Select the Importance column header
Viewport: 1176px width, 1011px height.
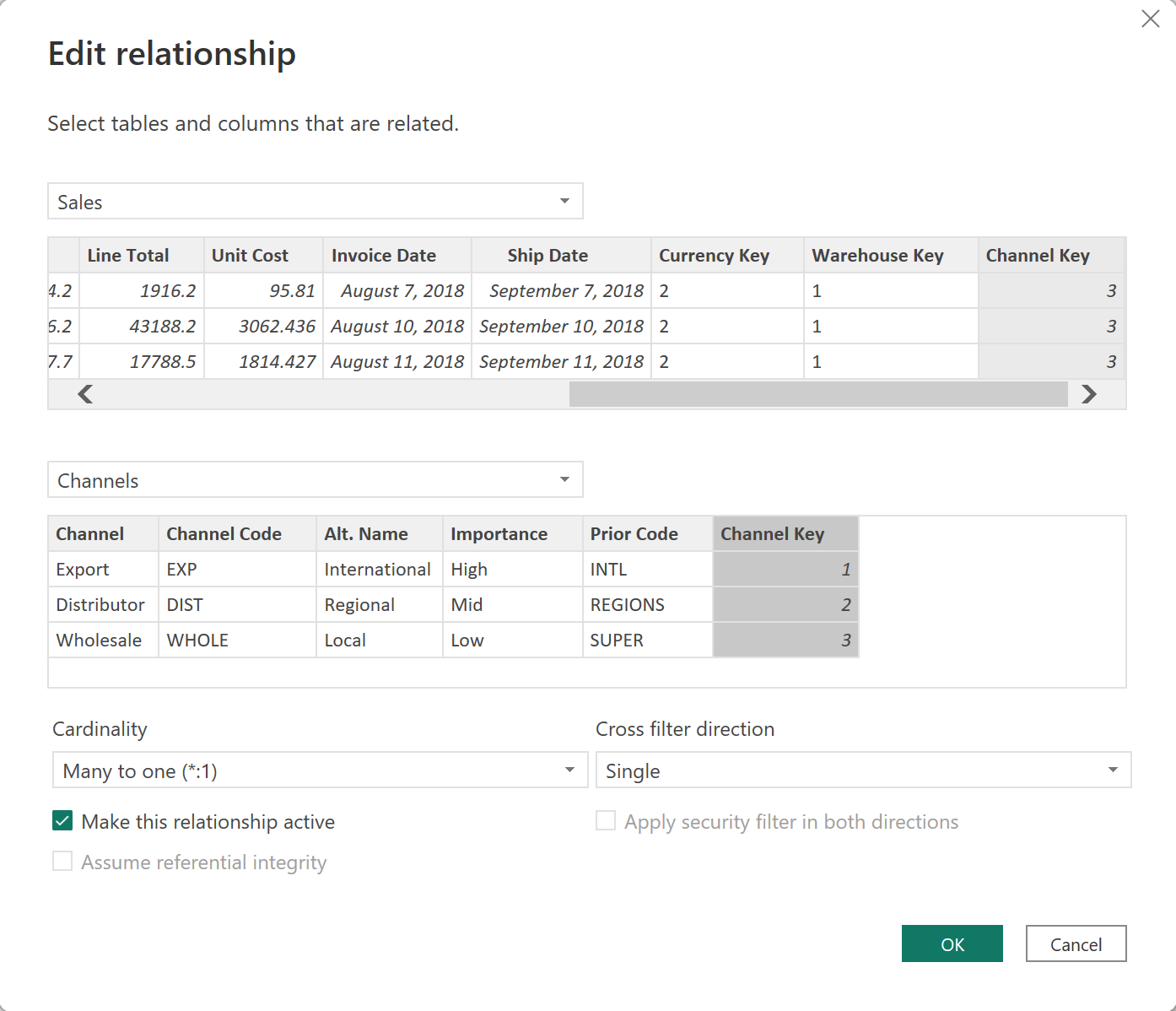pos(512,534)
